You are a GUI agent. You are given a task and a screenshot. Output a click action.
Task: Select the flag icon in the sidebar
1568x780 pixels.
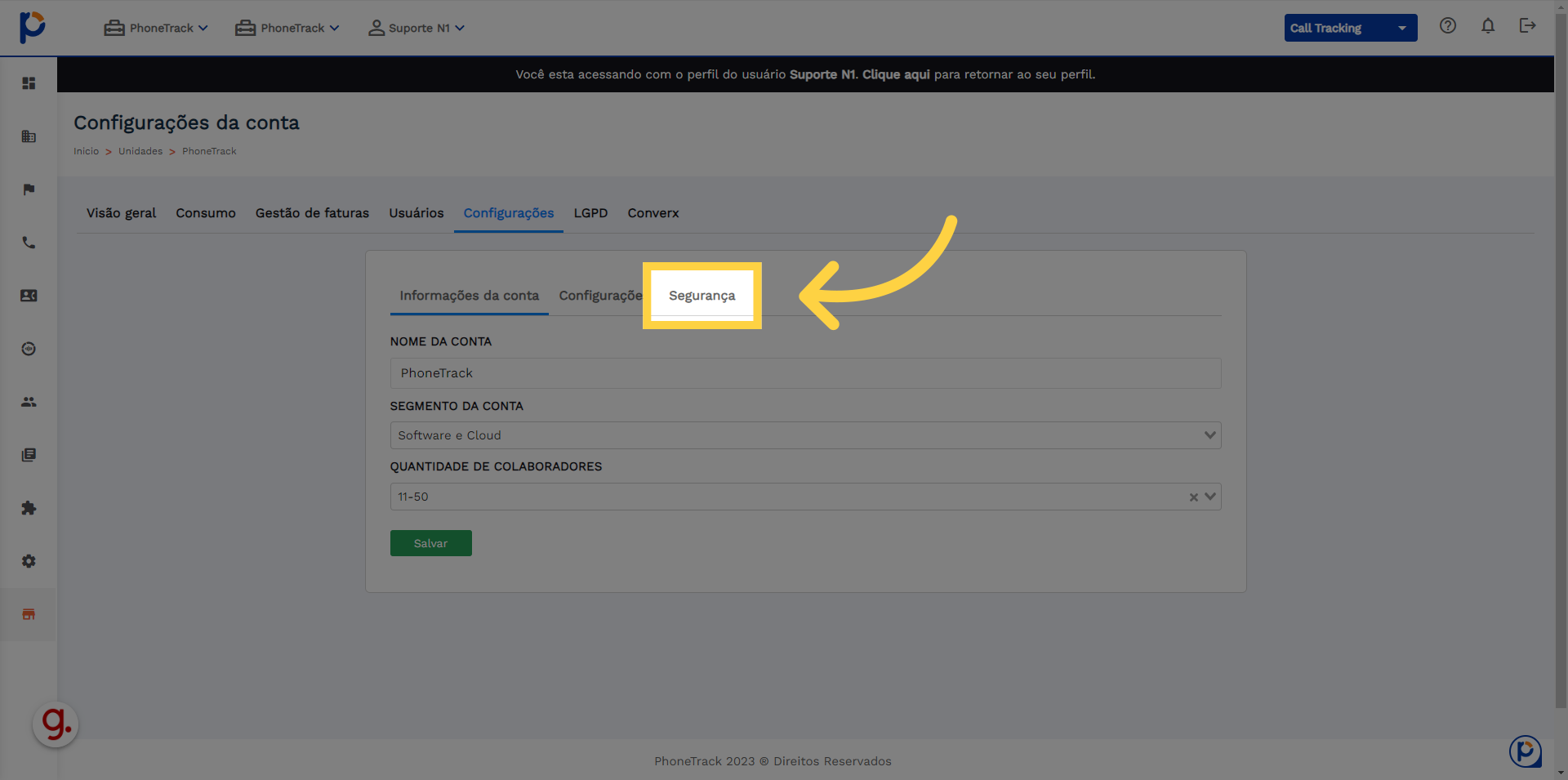[x=29, y=189]
